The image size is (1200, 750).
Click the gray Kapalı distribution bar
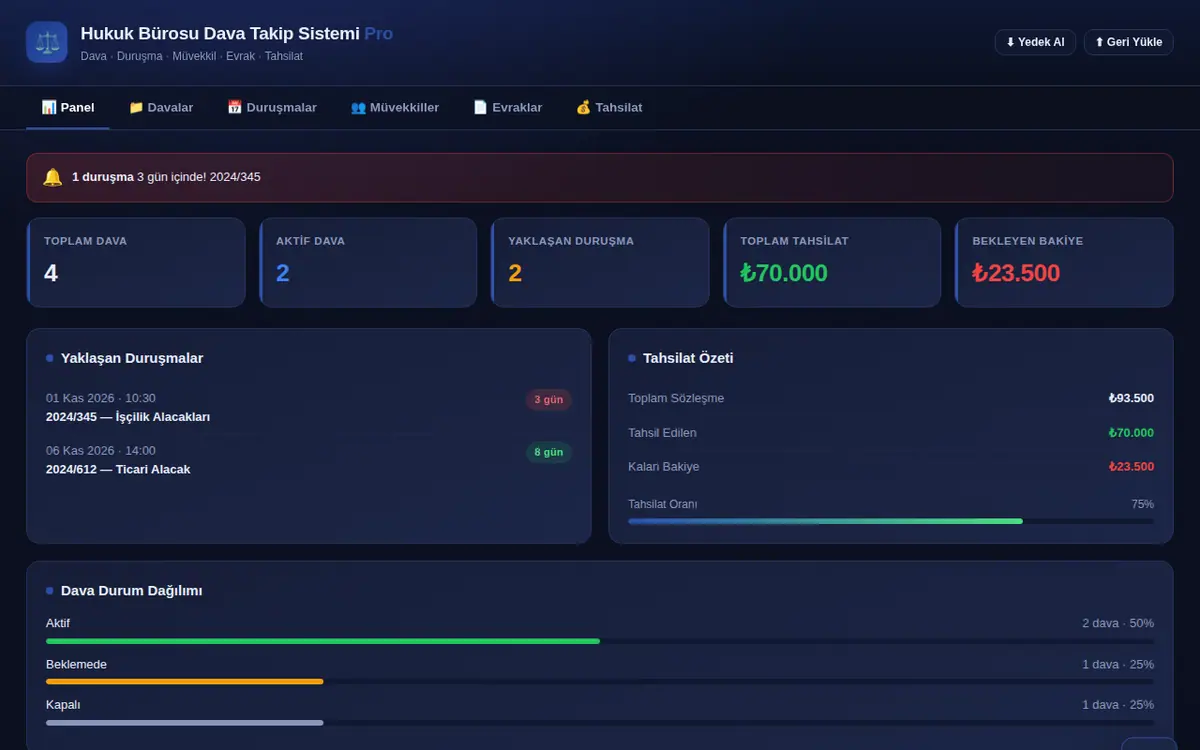tap(185, 722)
